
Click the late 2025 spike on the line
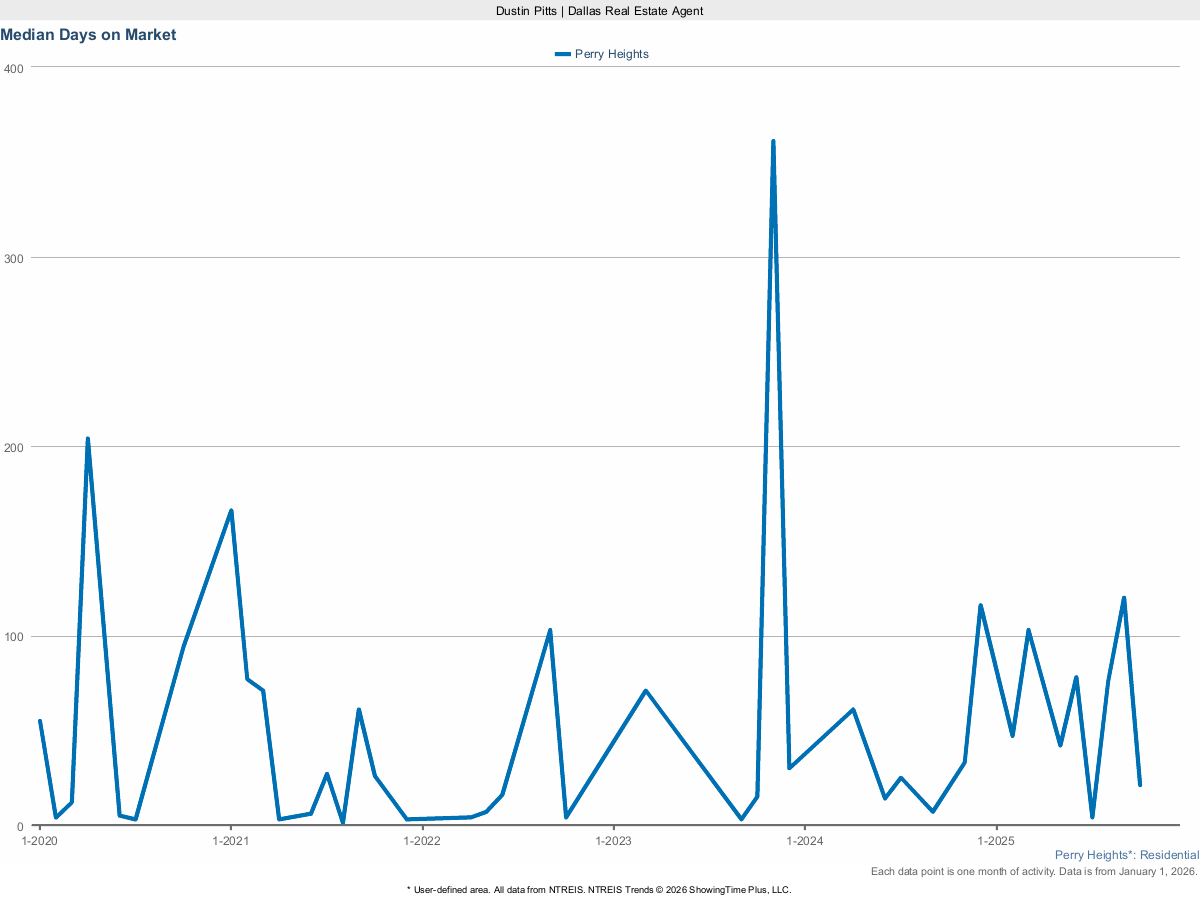(x=1125, y=597)
